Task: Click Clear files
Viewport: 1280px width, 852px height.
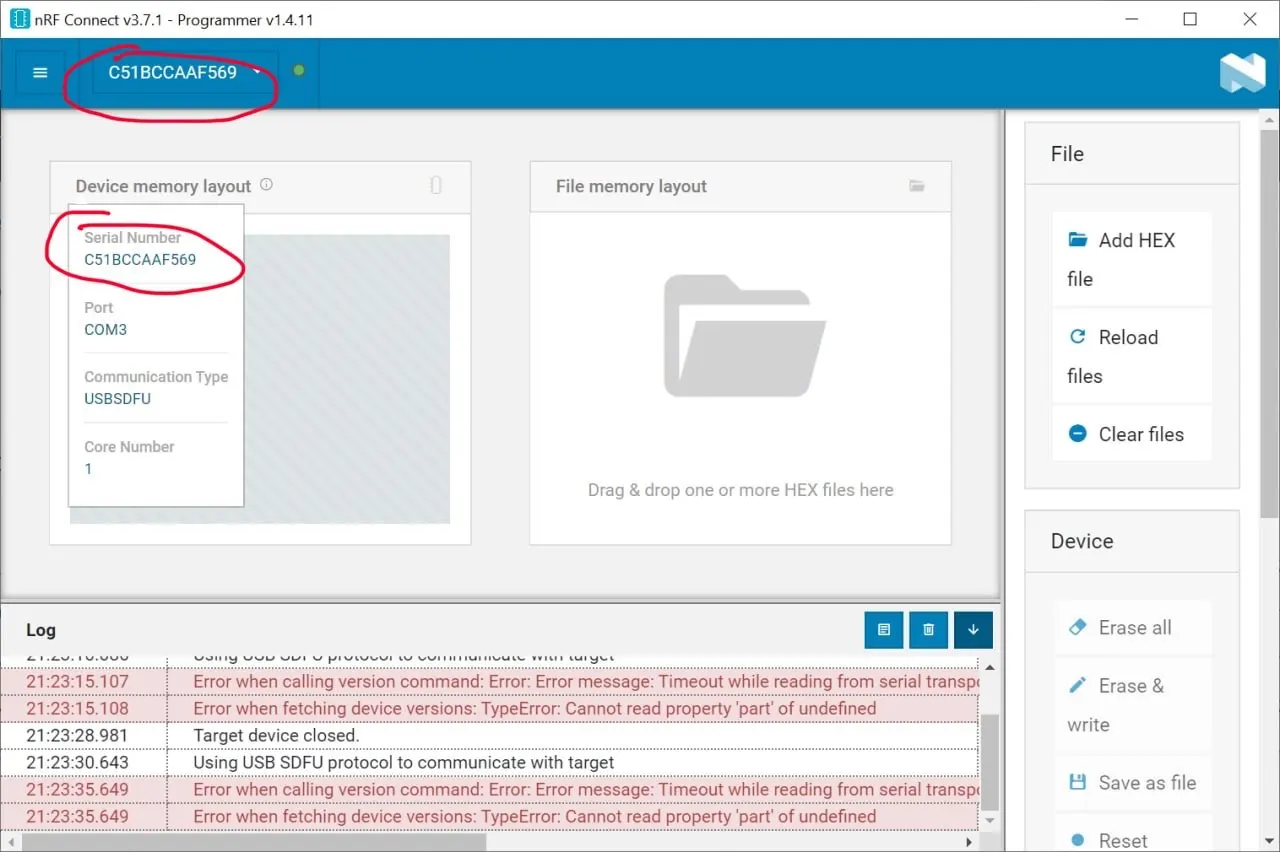Action: [x=1131, y=434]
